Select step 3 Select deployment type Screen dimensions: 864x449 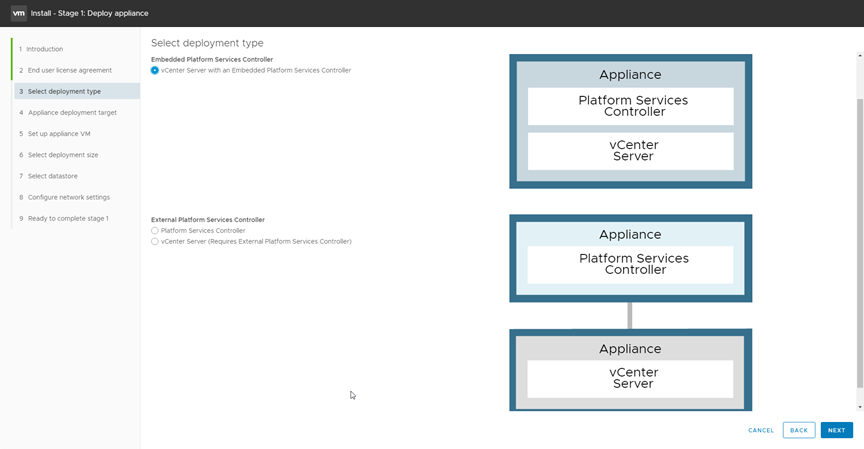point(76,91)
